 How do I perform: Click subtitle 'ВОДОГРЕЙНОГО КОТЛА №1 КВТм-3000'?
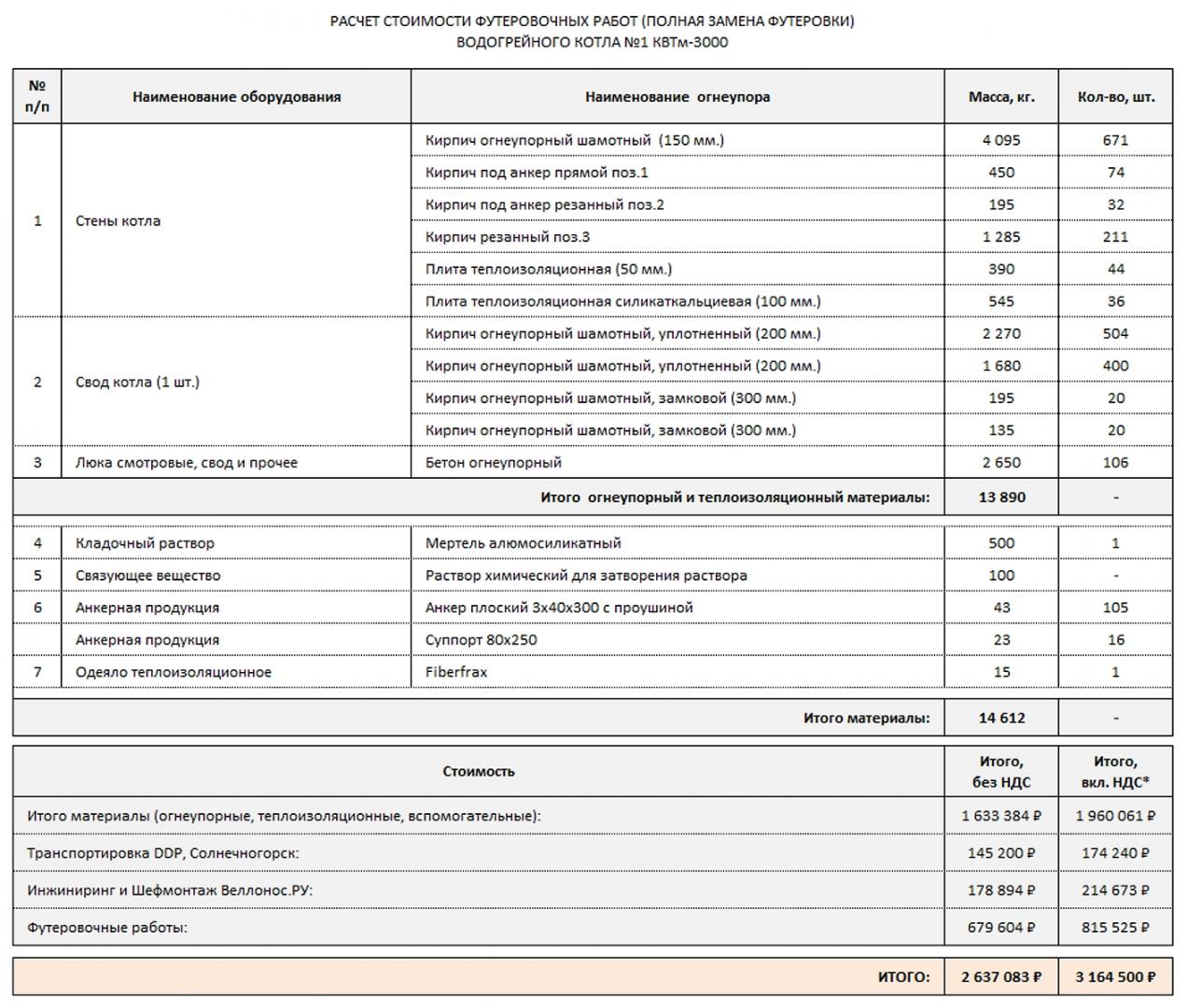click(593, 42)
